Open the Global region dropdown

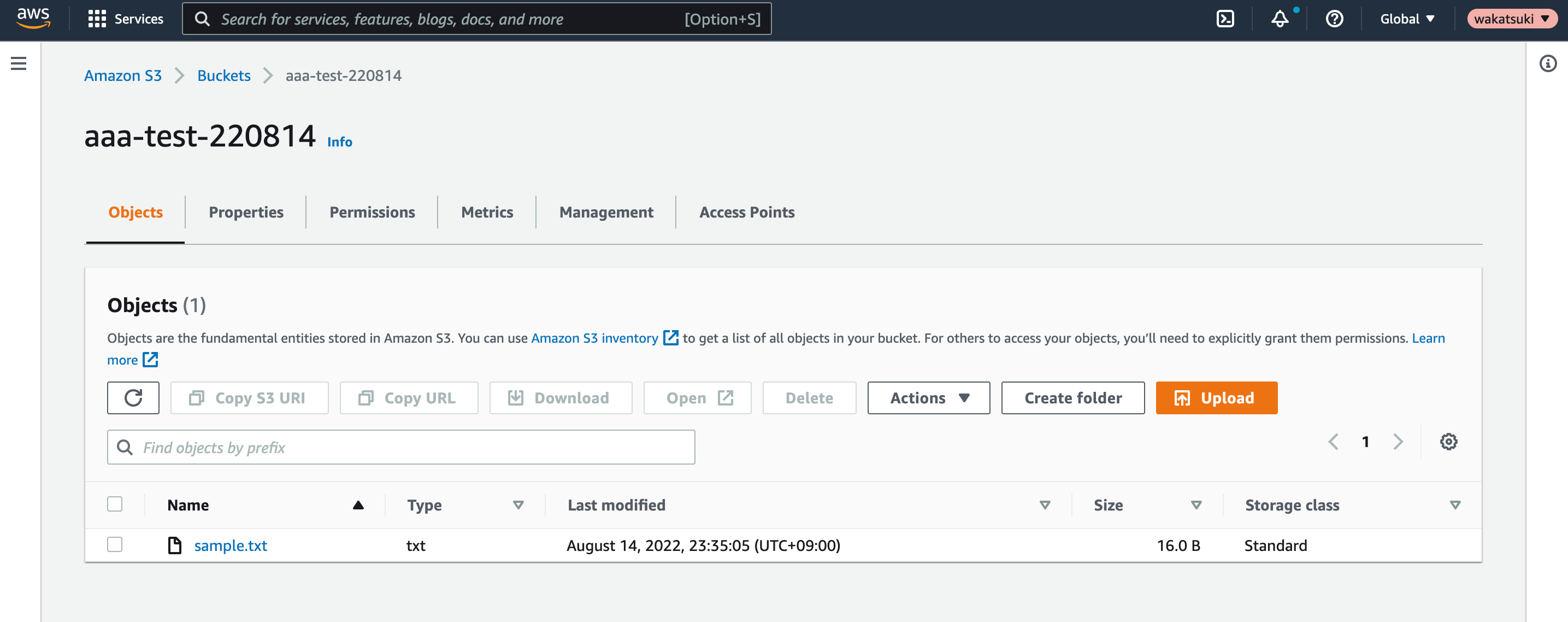coord(1407,19)
